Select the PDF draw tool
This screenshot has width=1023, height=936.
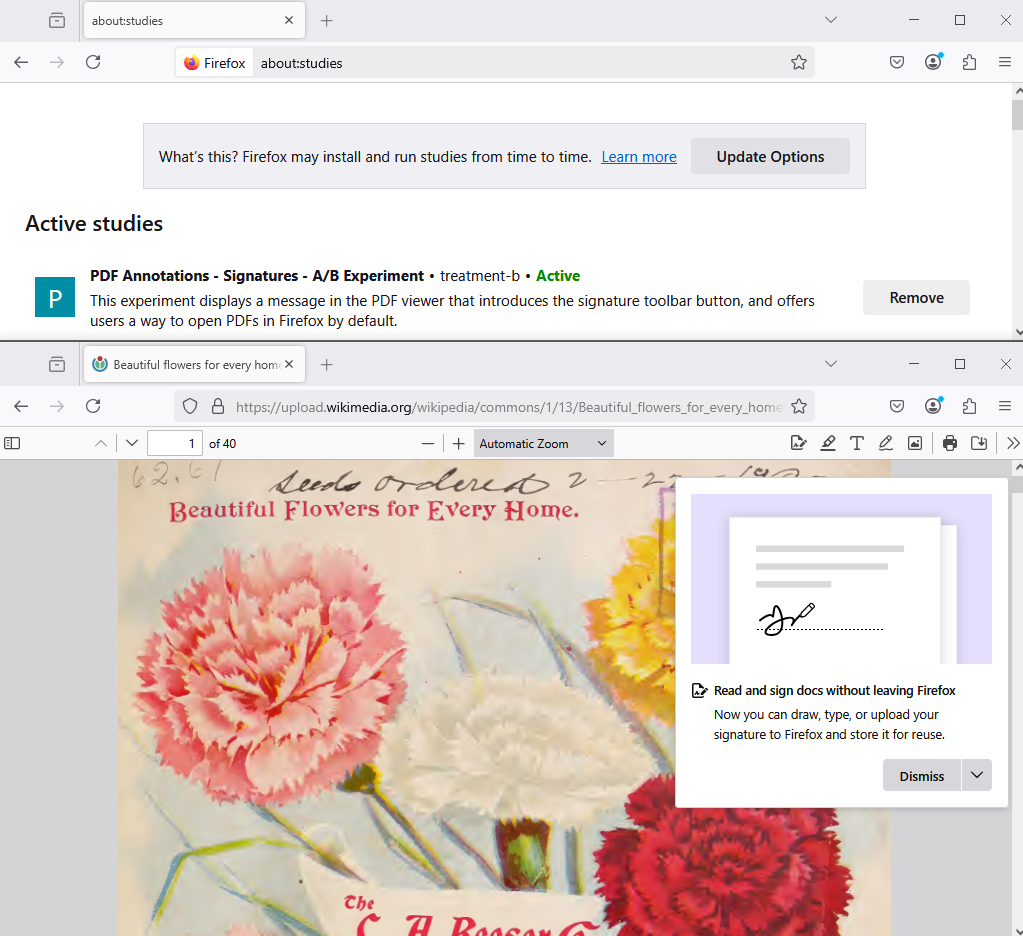tap(885, 444)
